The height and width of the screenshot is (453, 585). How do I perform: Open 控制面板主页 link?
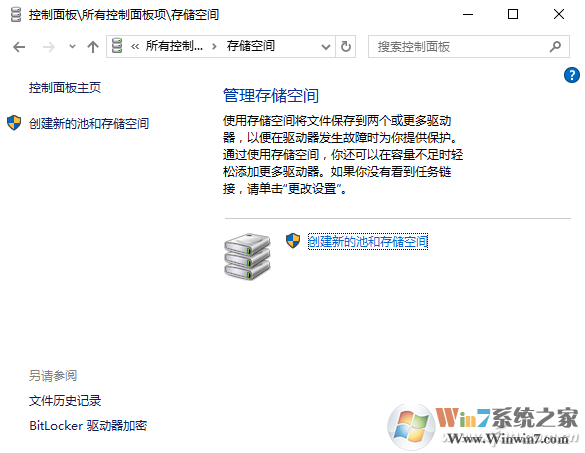[65, 88]
